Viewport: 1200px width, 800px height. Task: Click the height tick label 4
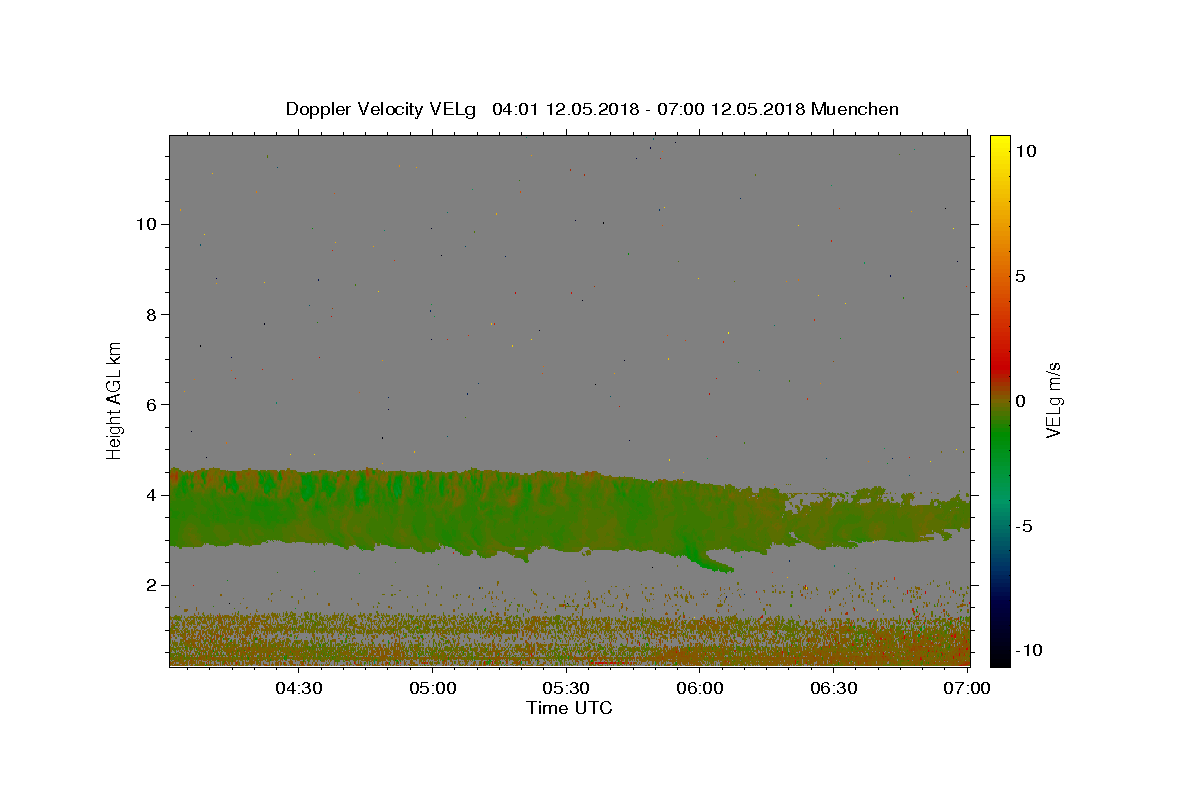[151, 495]
